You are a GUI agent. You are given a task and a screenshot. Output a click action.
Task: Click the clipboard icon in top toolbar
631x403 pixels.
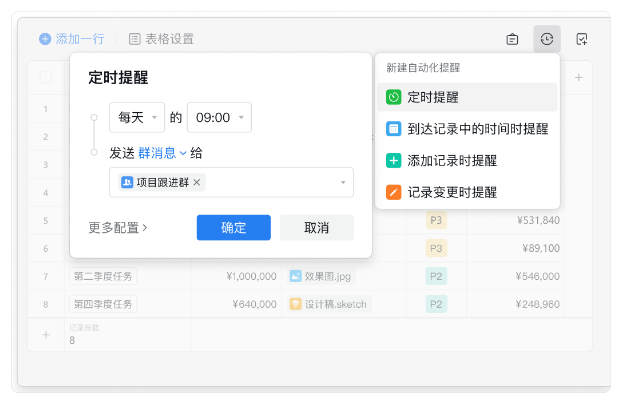click(512, 39)
